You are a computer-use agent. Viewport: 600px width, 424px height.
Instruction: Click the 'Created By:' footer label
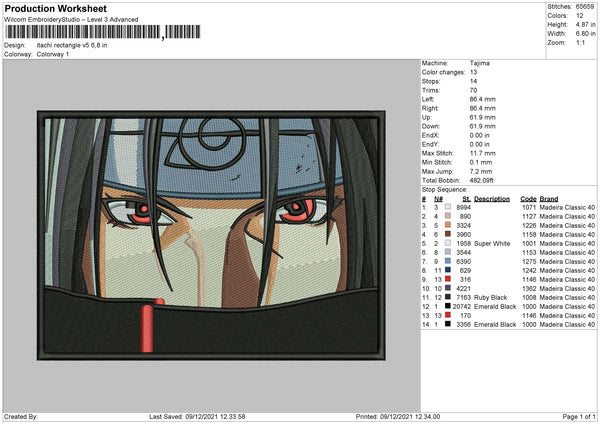21,416
